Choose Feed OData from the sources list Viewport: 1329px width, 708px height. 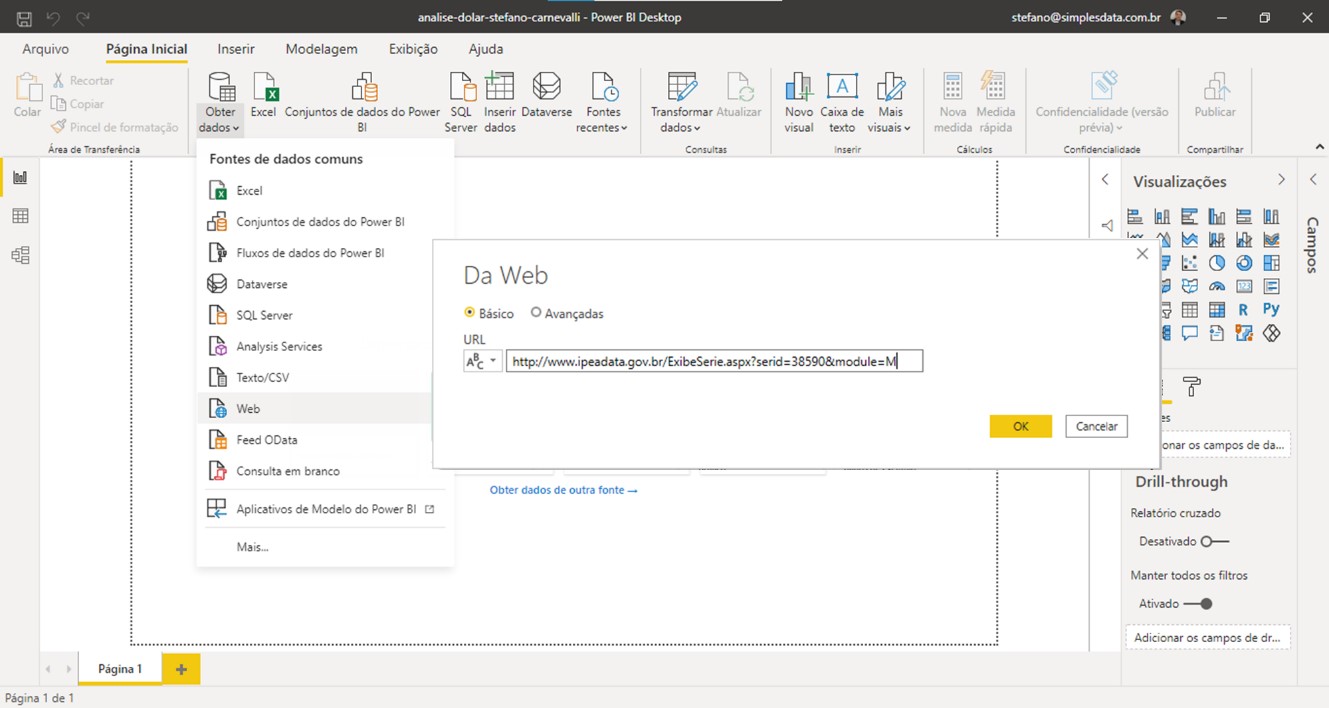point(266,440)
